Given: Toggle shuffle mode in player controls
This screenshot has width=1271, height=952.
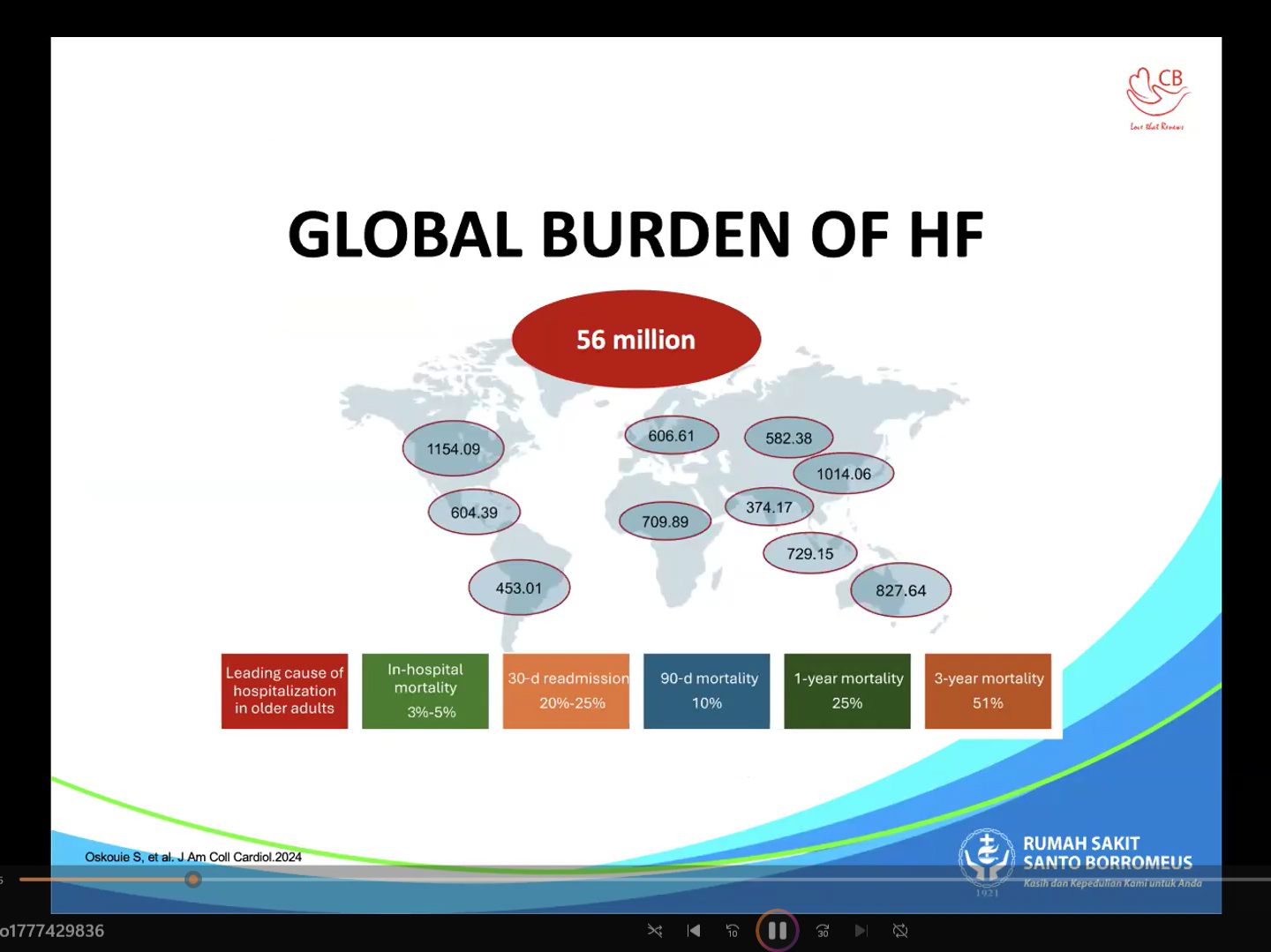Looking at the screenshot, I should tap(655, 930).
